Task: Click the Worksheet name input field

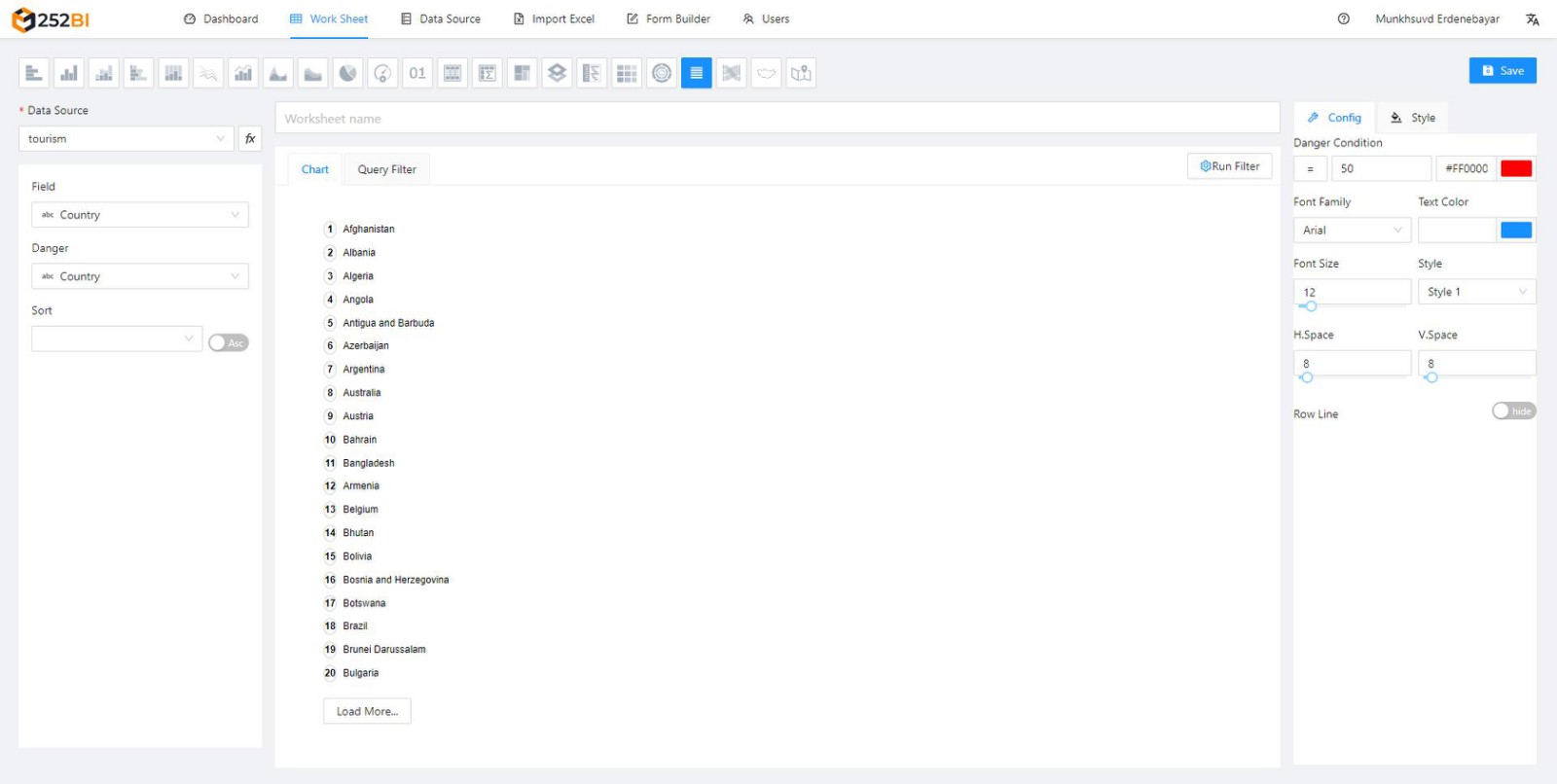Action: click(777, 119)
